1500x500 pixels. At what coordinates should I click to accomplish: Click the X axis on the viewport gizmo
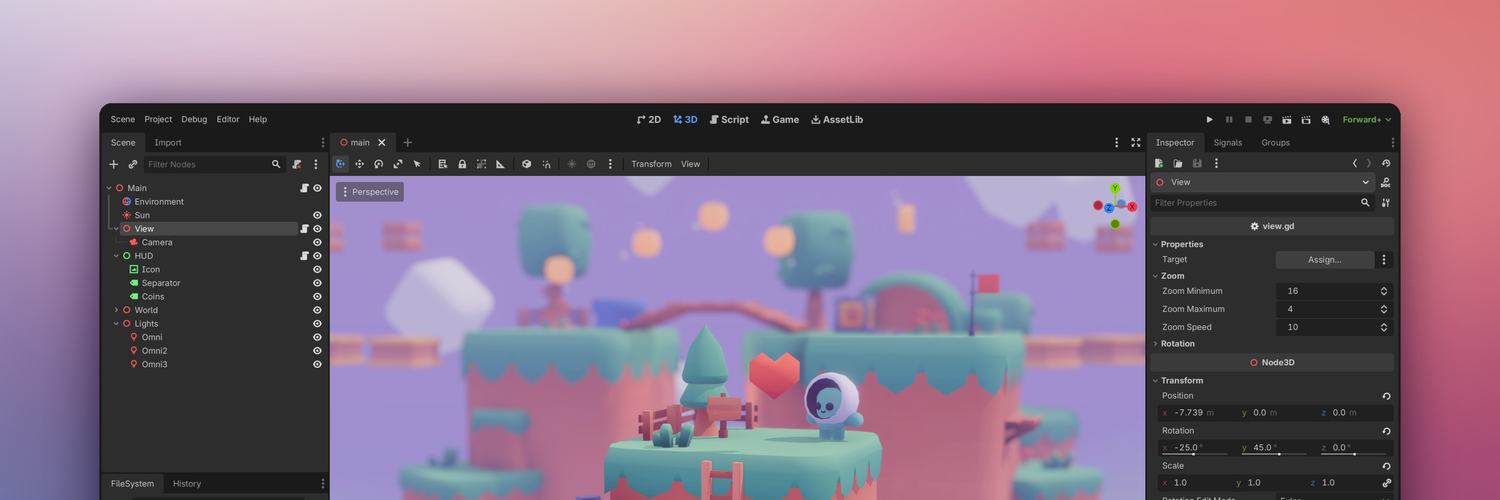coord(1132,207)
